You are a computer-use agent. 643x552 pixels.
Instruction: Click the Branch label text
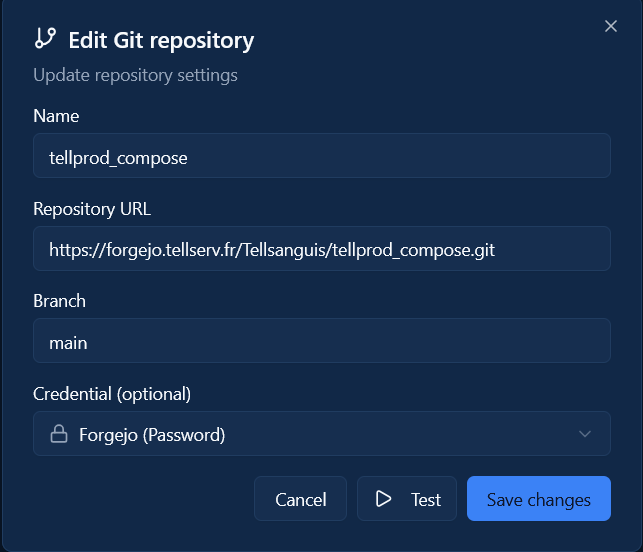(59, 301)
